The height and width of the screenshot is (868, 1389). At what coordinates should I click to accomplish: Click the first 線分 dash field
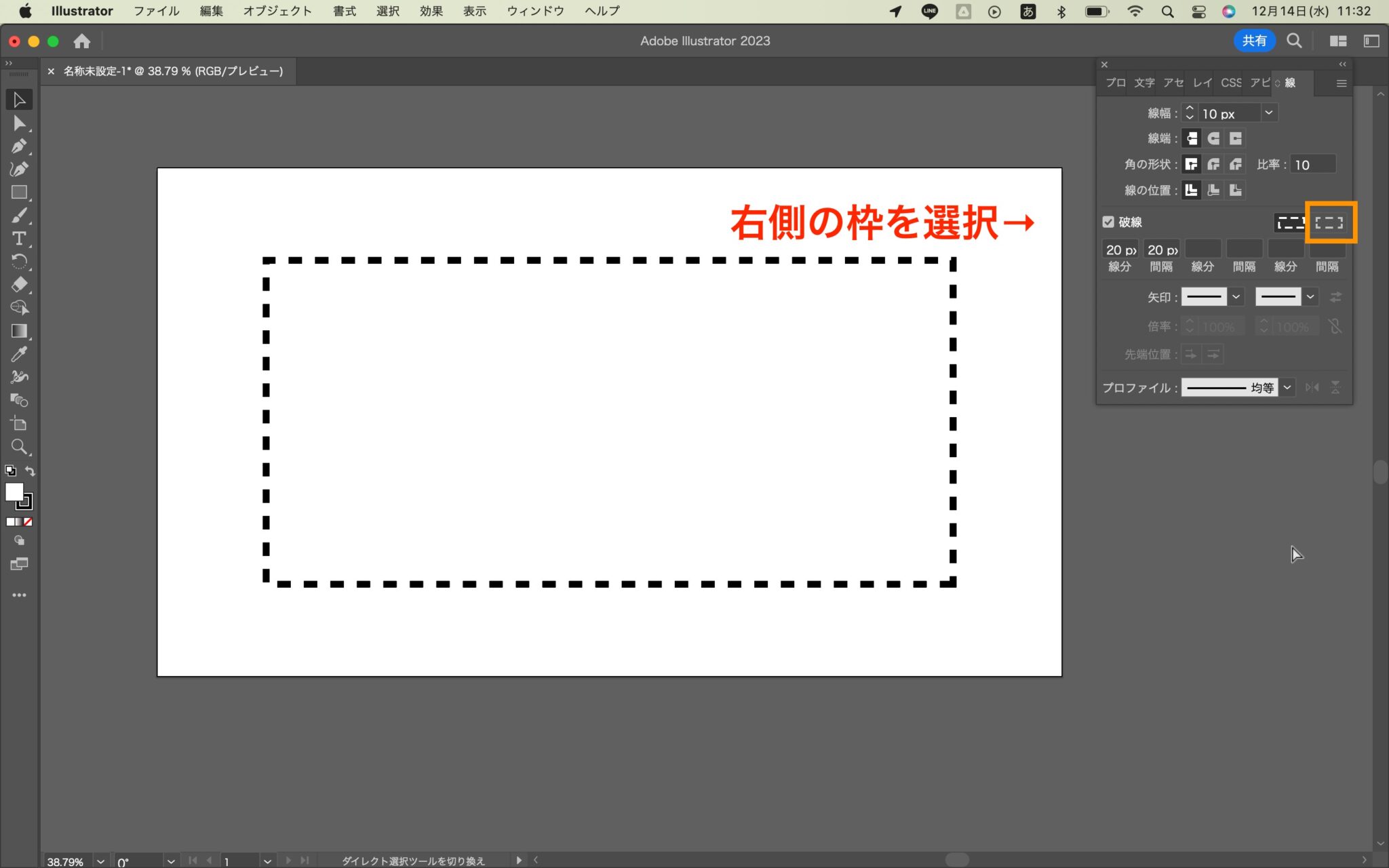(1120, 250)
